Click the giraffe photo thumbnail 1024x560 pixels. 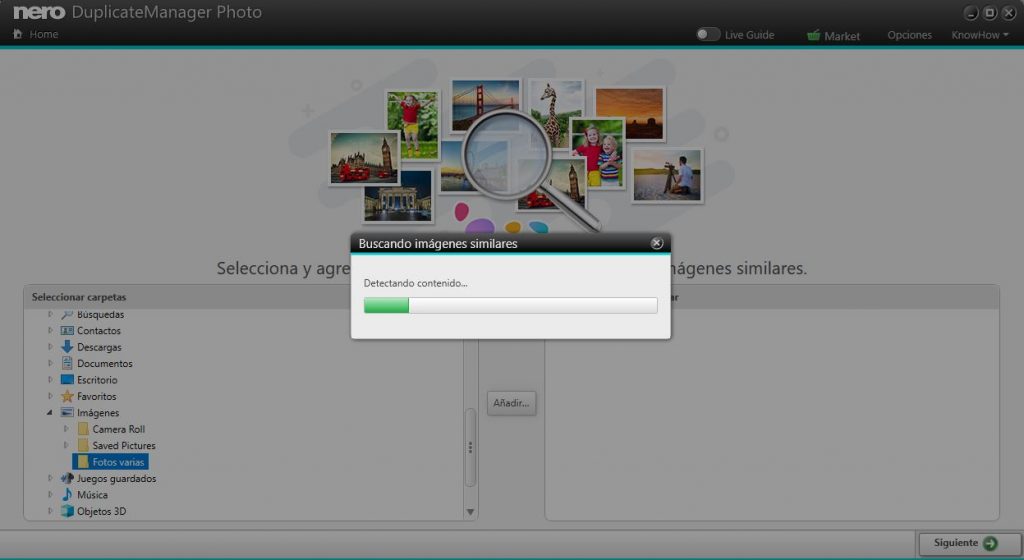click(x=556, y=113)
